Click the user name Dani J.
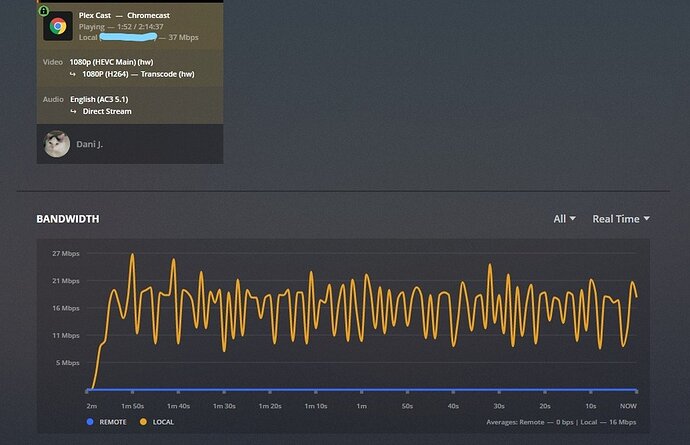Screen dimensions: 690x445 90,144
